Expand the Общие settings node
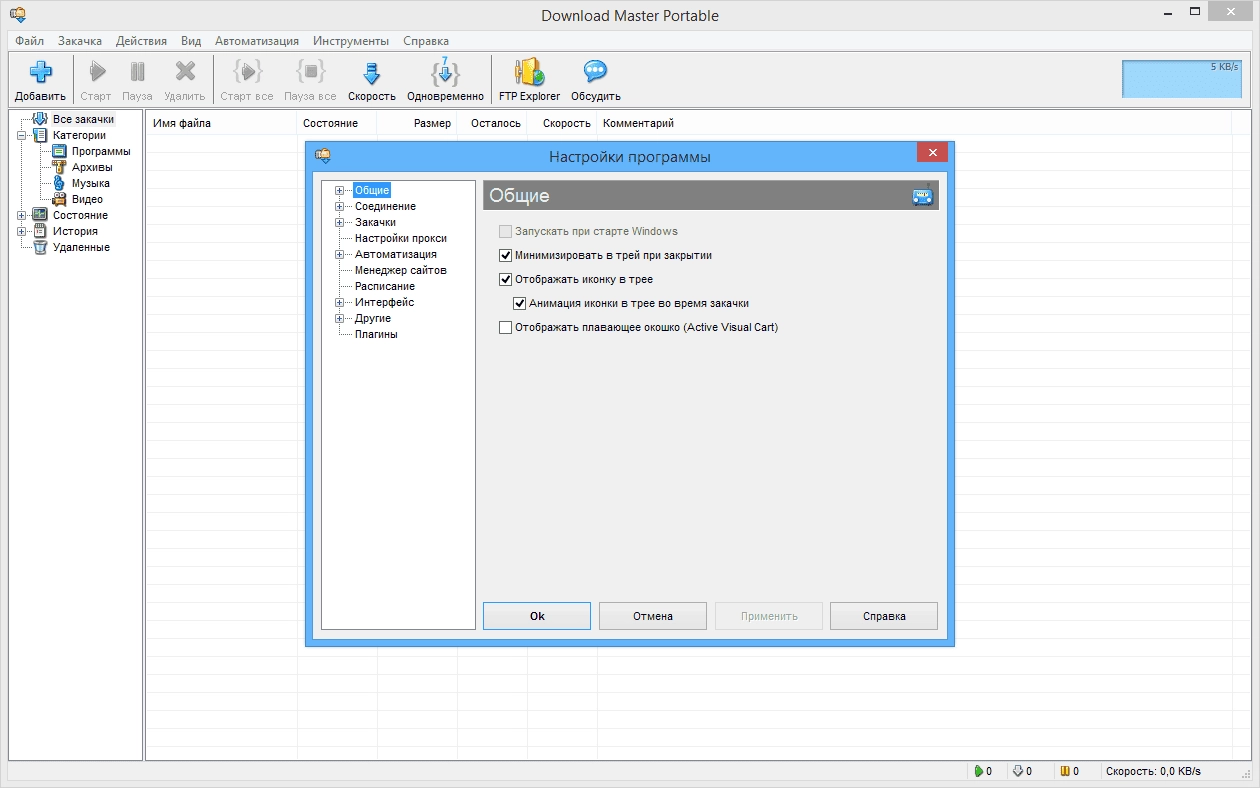Viewport: 1260px width, 788px height. pyautogui.click(x=340, y=190)
